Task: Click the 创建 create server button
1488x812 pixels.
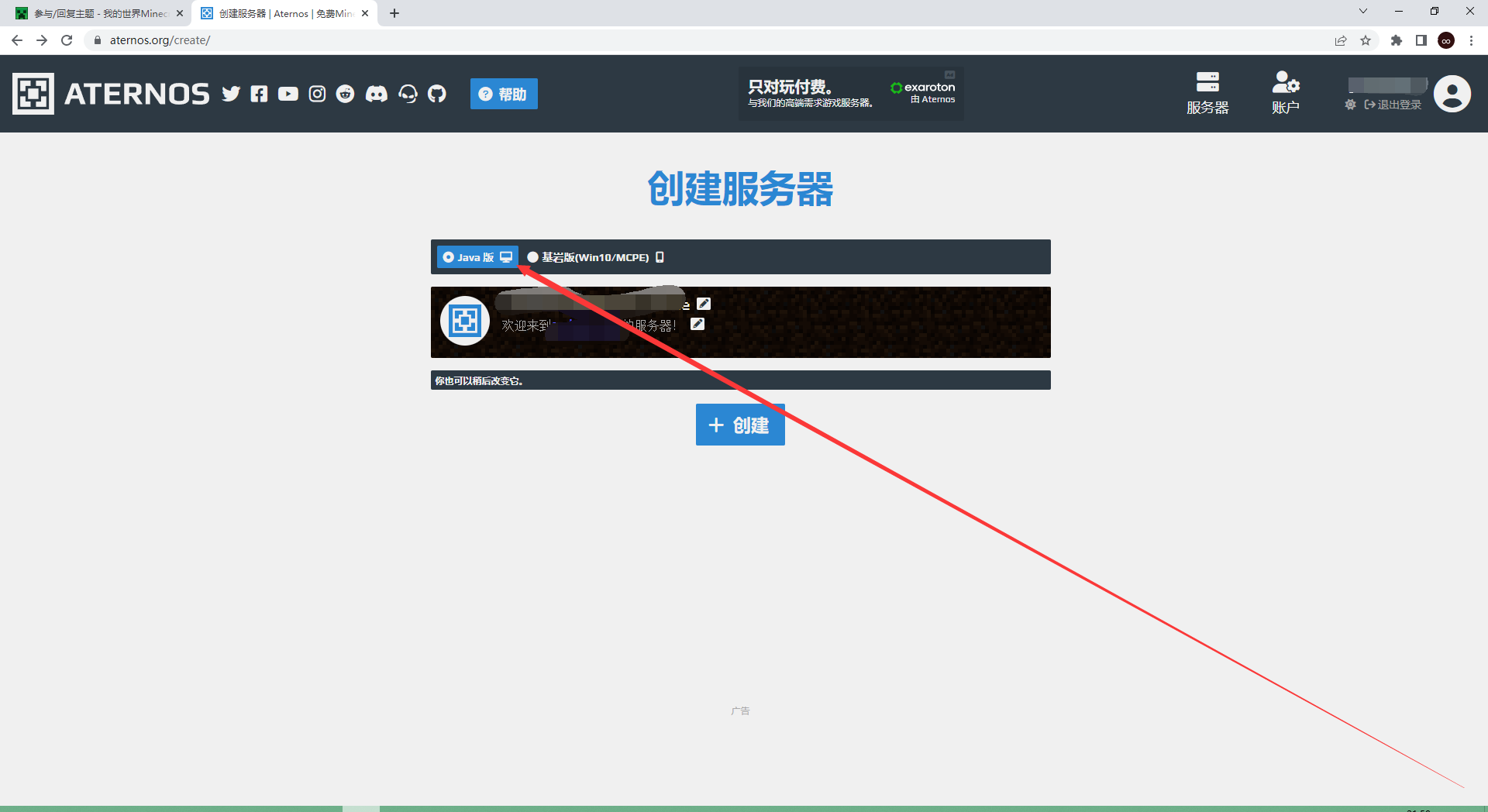Action: [740, 425]
